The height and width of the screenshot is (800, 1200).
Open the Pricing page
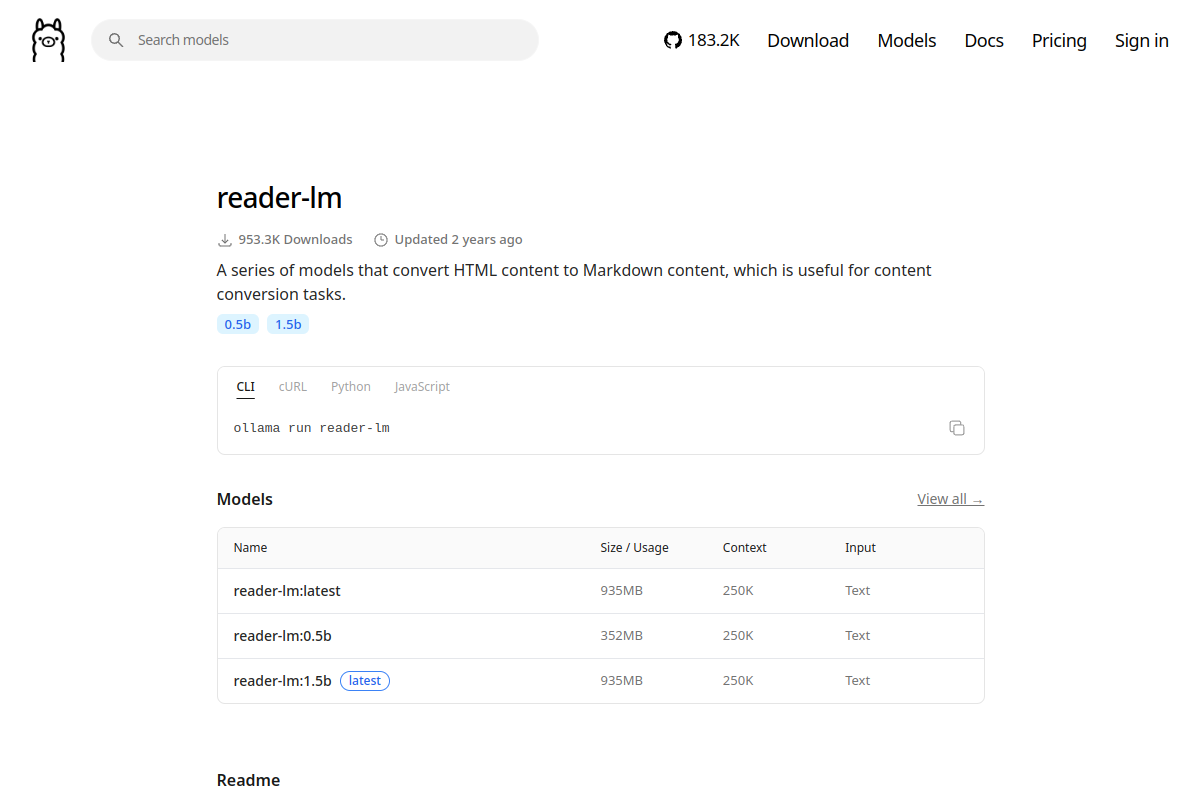tap(1059, 40)
